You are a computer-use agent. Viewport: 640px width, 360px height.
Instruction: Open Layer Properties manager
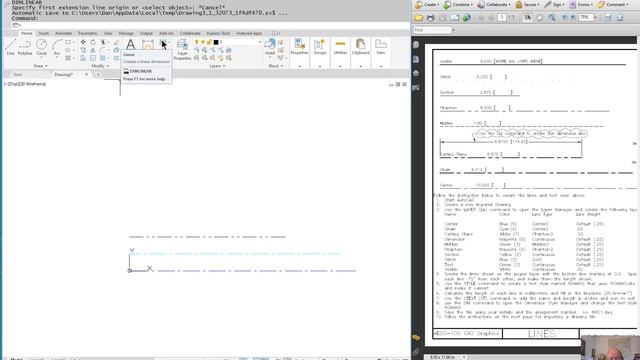point(182,49)
